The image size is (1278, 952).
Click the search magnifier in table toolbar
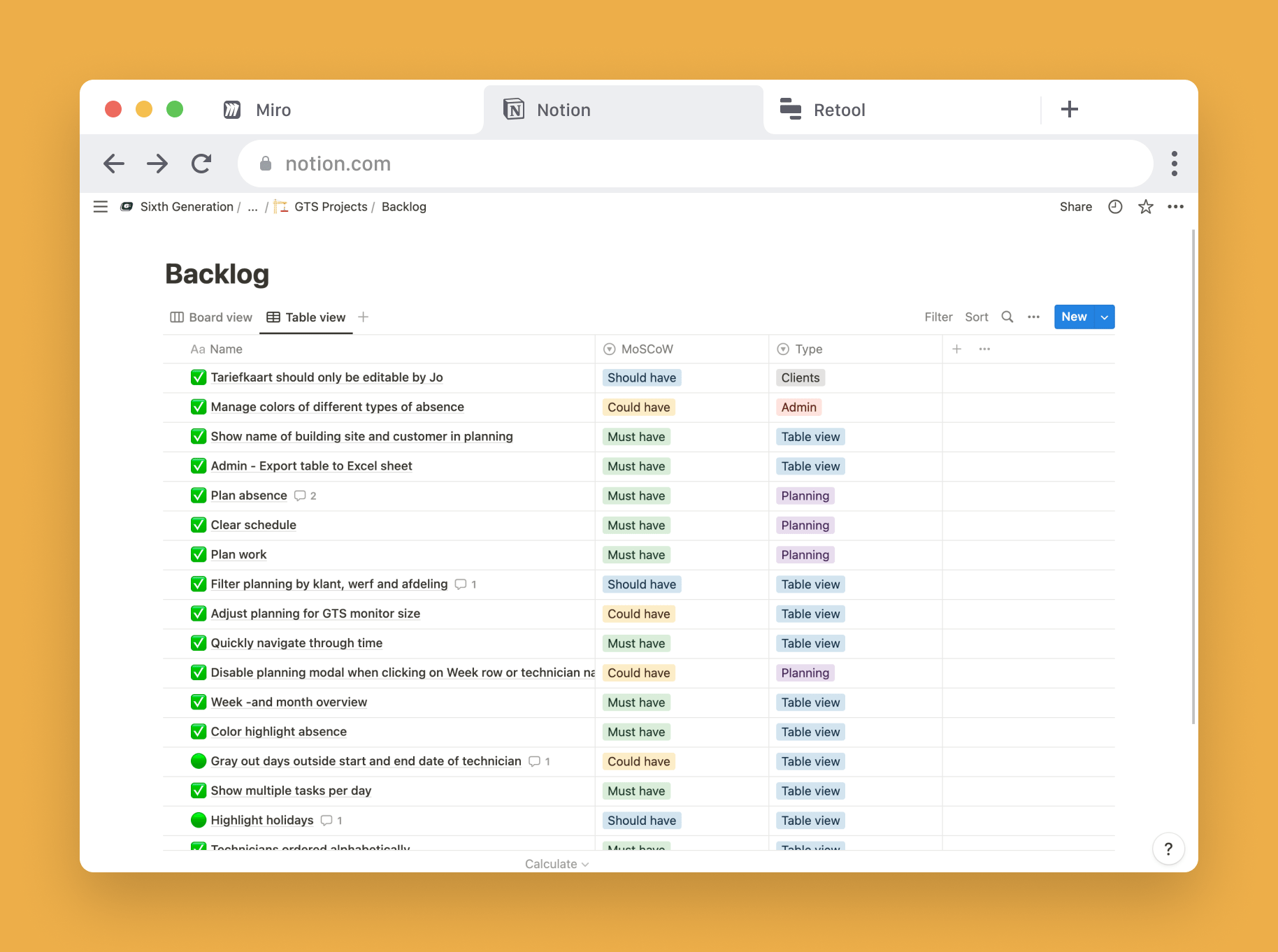(1007, 317)
